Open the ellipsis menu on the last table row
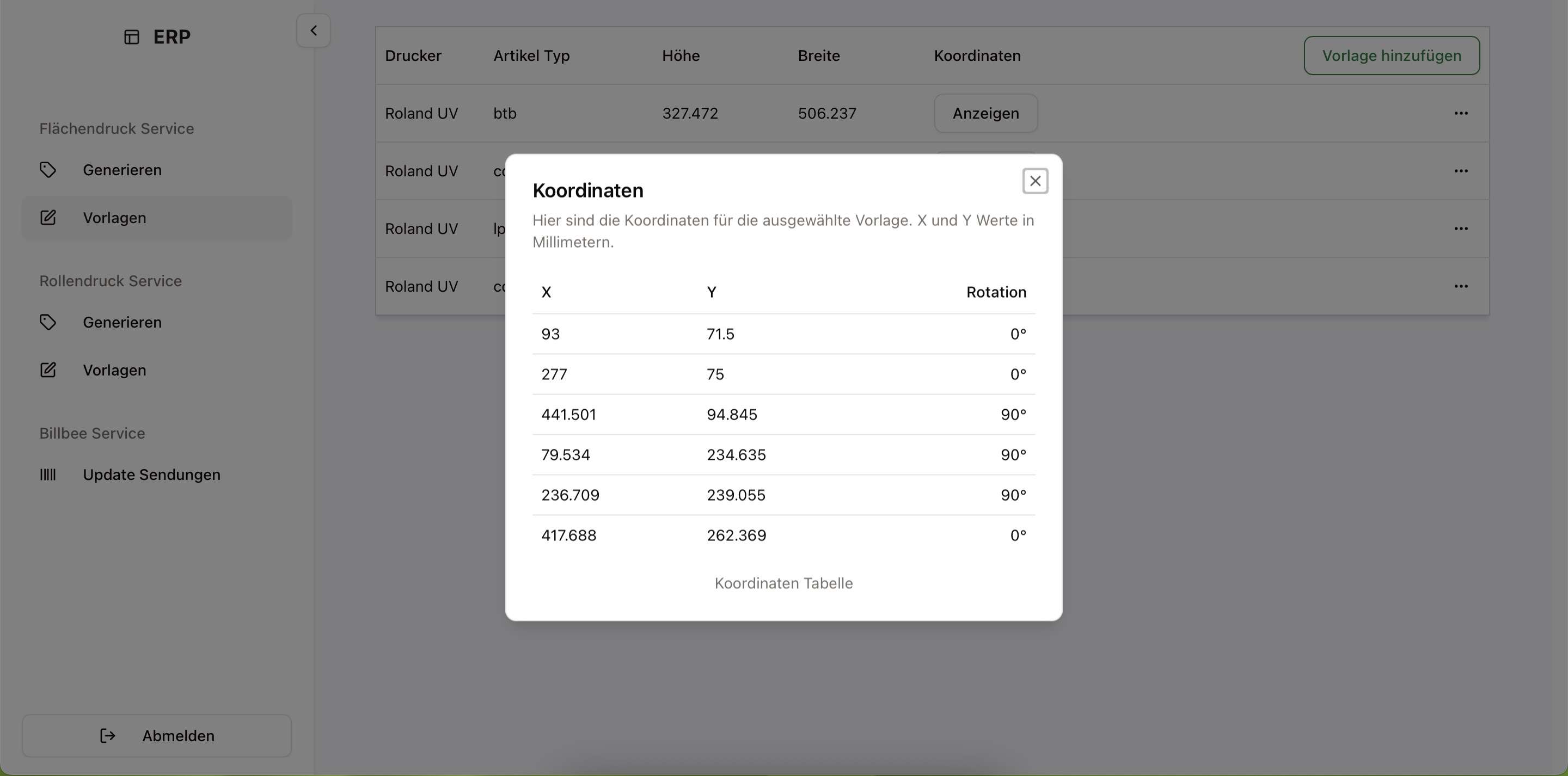Image resolution: width=1568 pixels, height=776 pixels. tap(1461, 286)
